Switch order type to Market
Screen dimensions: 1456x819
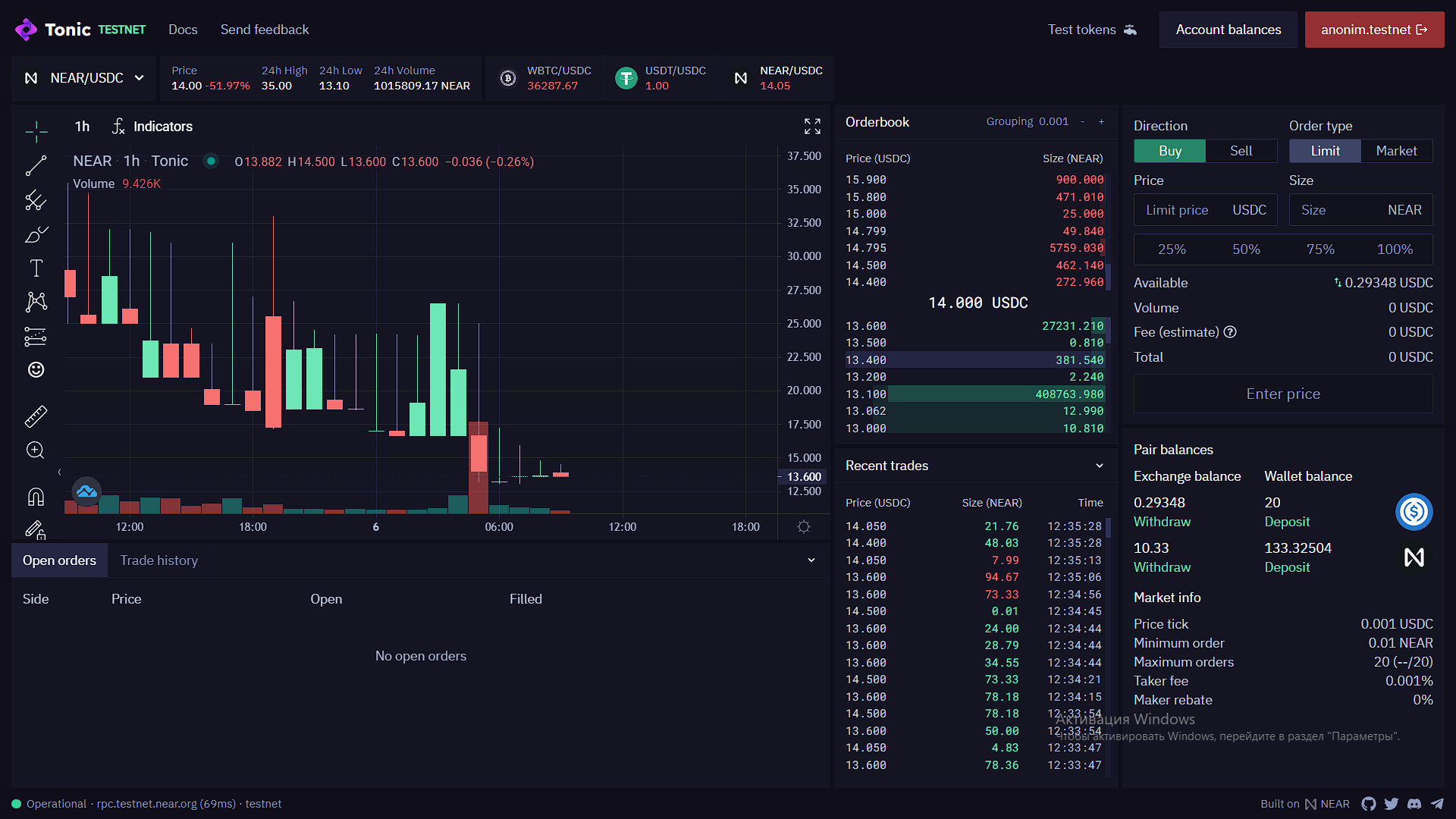coord(1396,151)
